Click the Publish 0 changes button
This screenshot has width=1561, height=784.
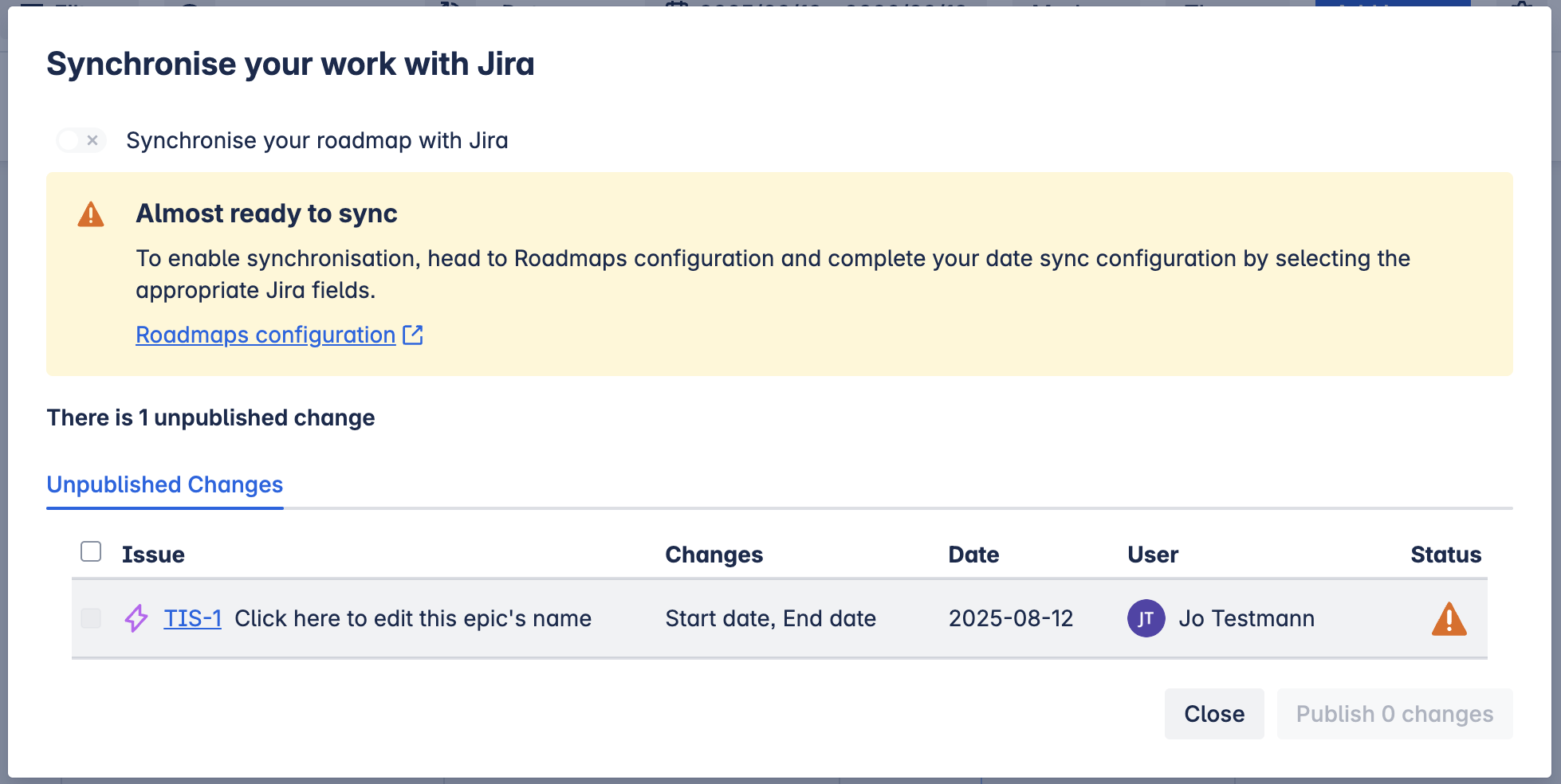(1394, 714)
